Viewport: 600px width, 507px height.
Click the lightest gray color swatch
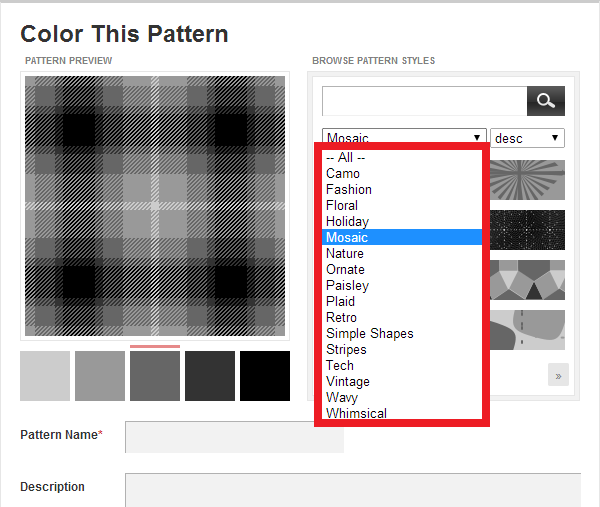click(45, 376)
